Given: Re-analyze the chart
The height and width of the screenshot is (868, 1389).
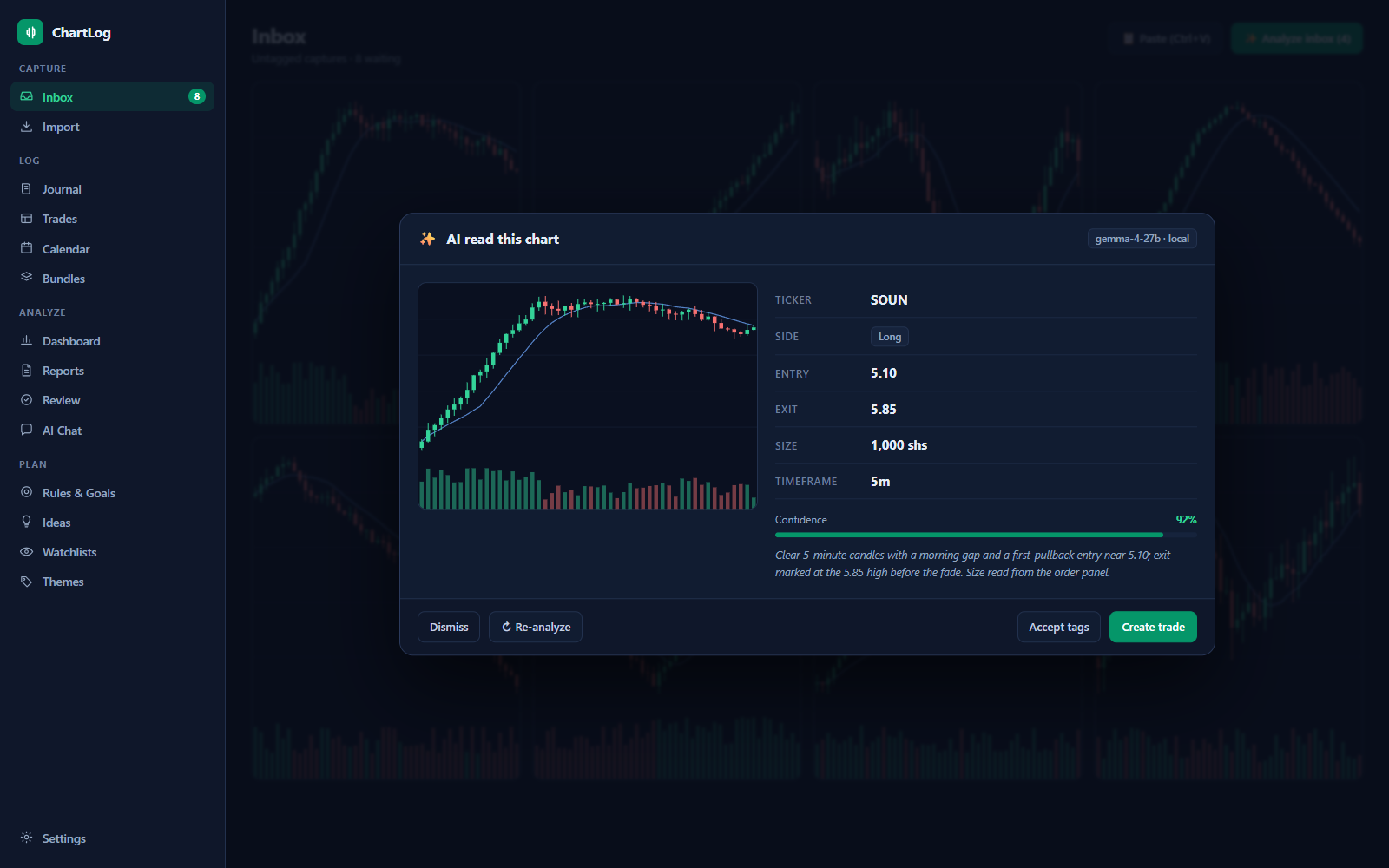Looking at the screenshot, I should pos(536,627).
